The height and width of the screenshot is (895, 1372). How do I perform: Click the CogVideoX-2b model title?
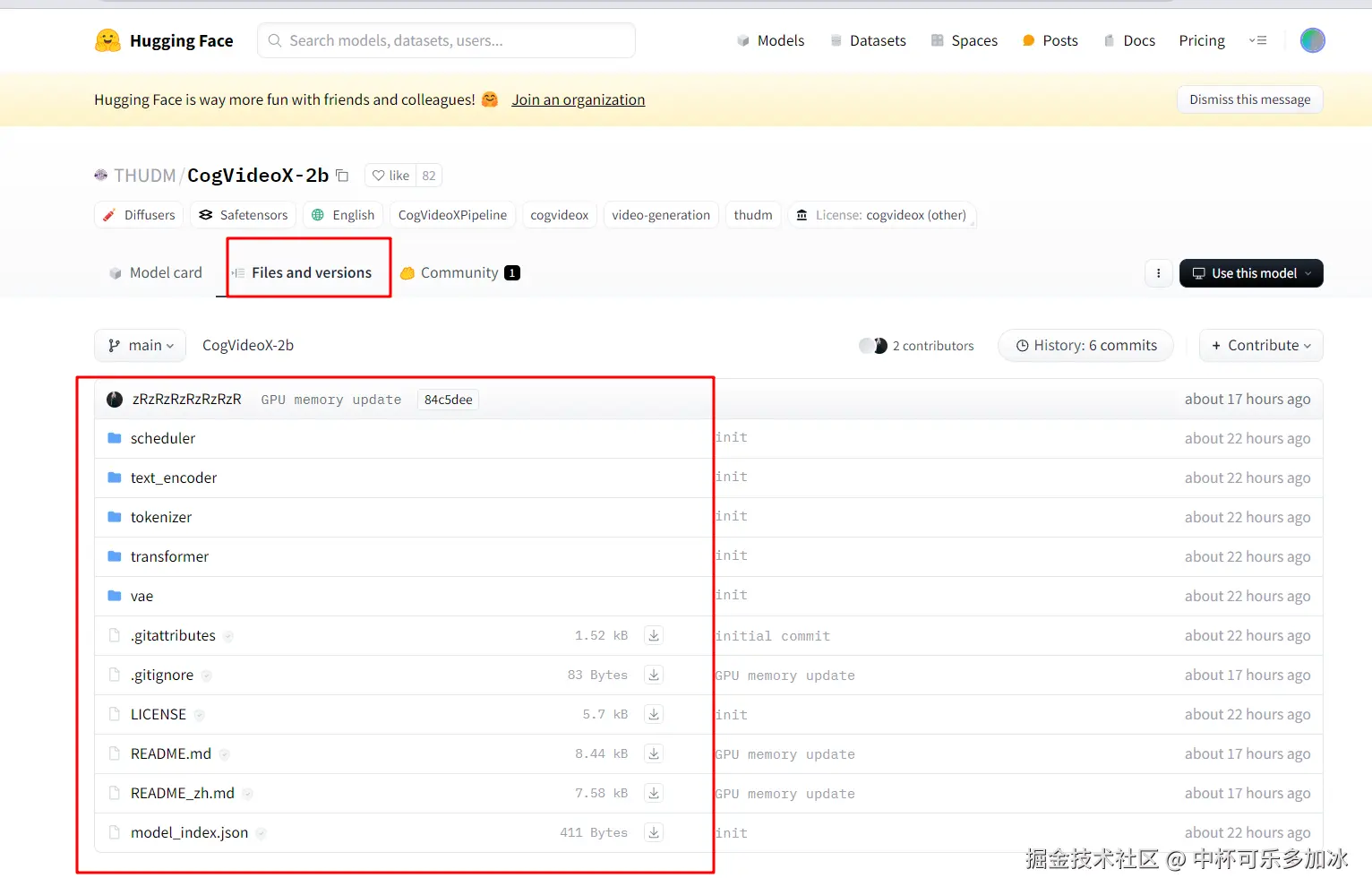pyautogui.click(x=258, y=176)
